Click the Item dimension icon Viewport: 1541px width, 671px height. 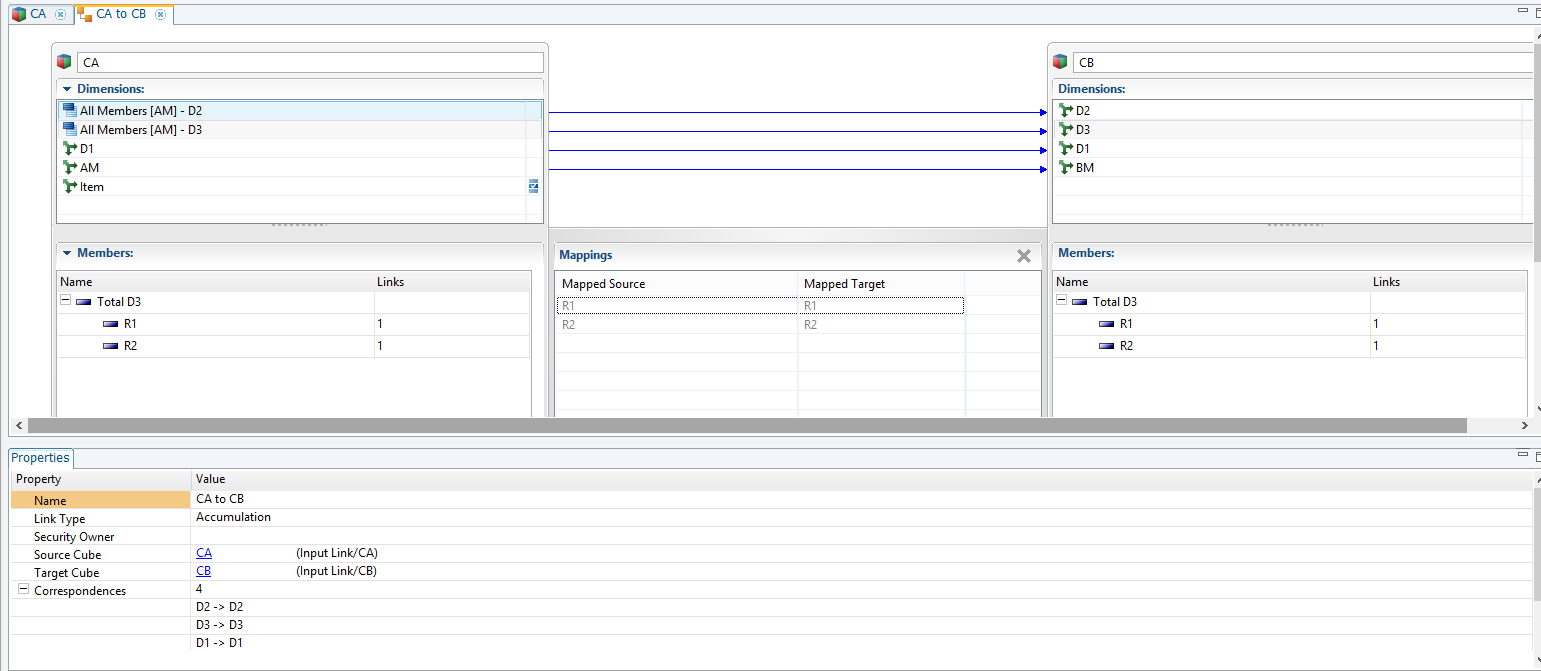(69, 187)
